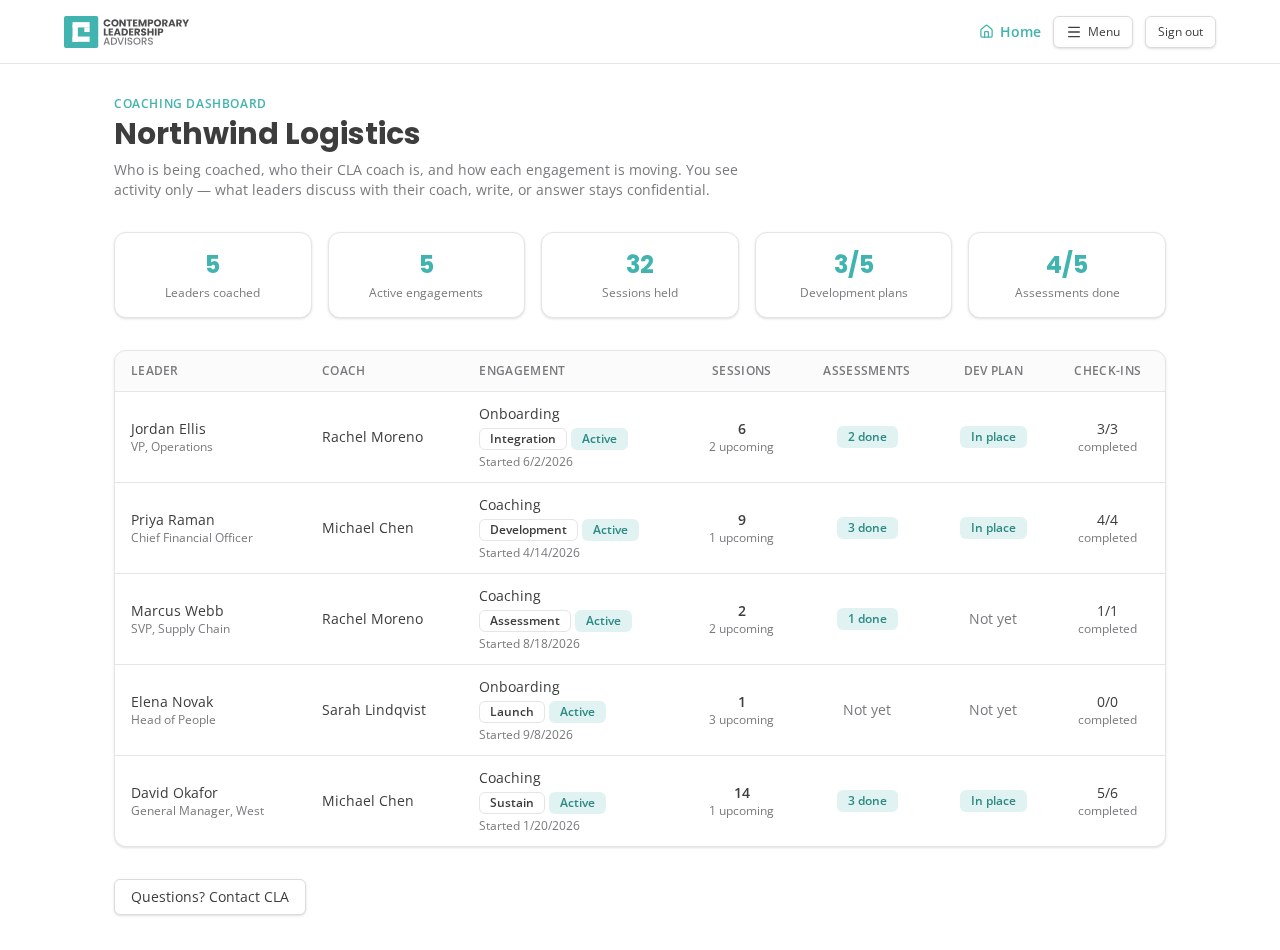Click the Questions? Contact CLA button

[x=210, y=897]
